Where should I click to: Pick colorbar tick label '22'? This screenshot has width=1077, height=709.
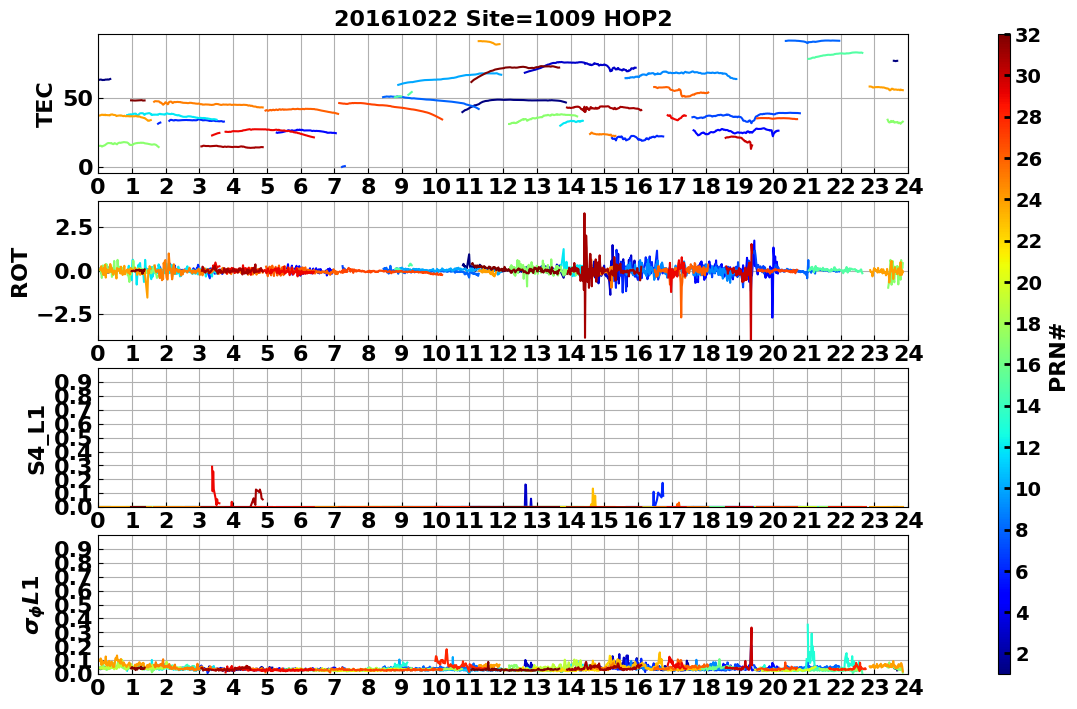click(1028, 241)
